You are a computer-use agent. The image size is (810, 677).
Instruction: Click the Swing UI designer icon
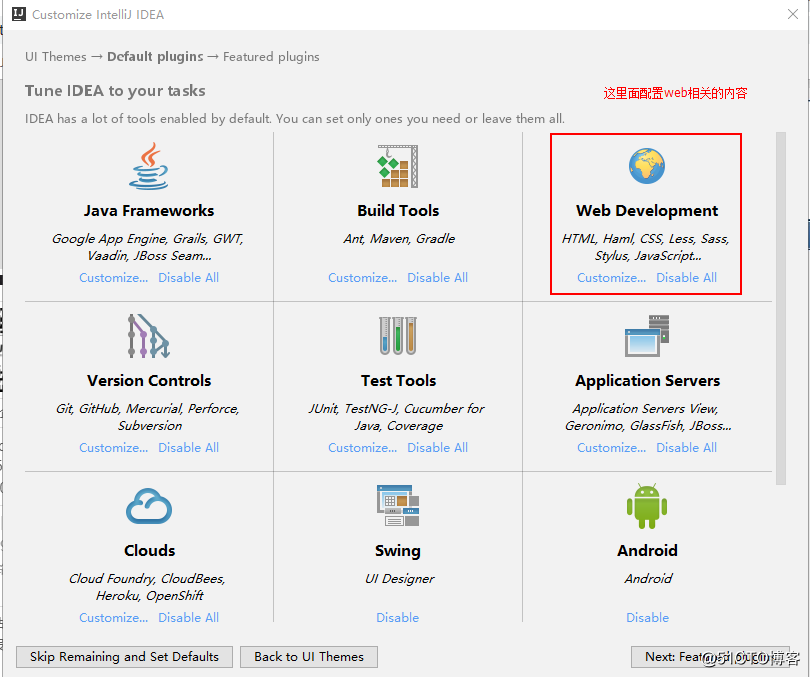click(x=398, y=506)
